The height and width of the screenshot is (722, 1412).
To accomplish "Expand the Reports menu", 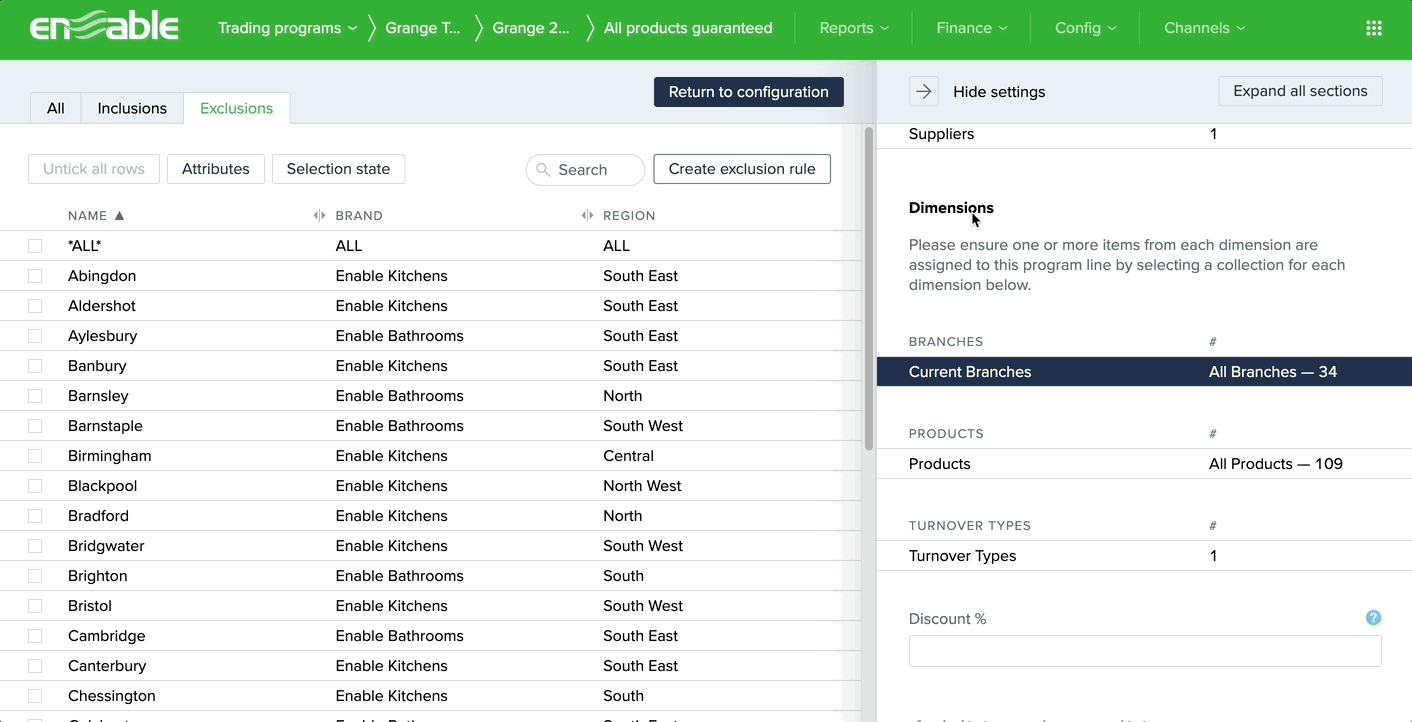I will [x=853, y=28].
